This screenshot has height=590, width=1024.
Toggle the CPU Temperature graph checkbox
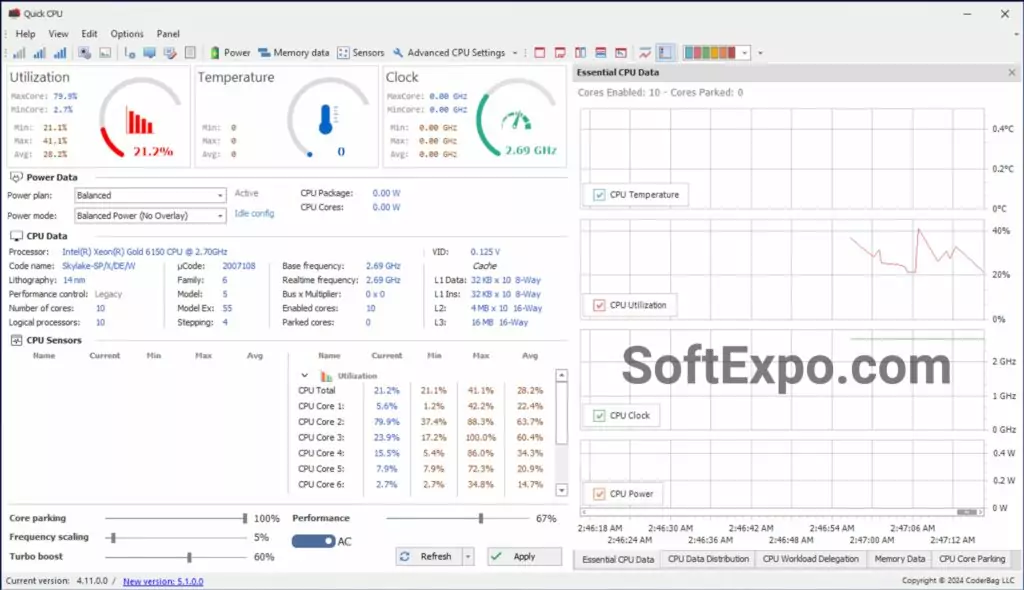coord(598,195)
